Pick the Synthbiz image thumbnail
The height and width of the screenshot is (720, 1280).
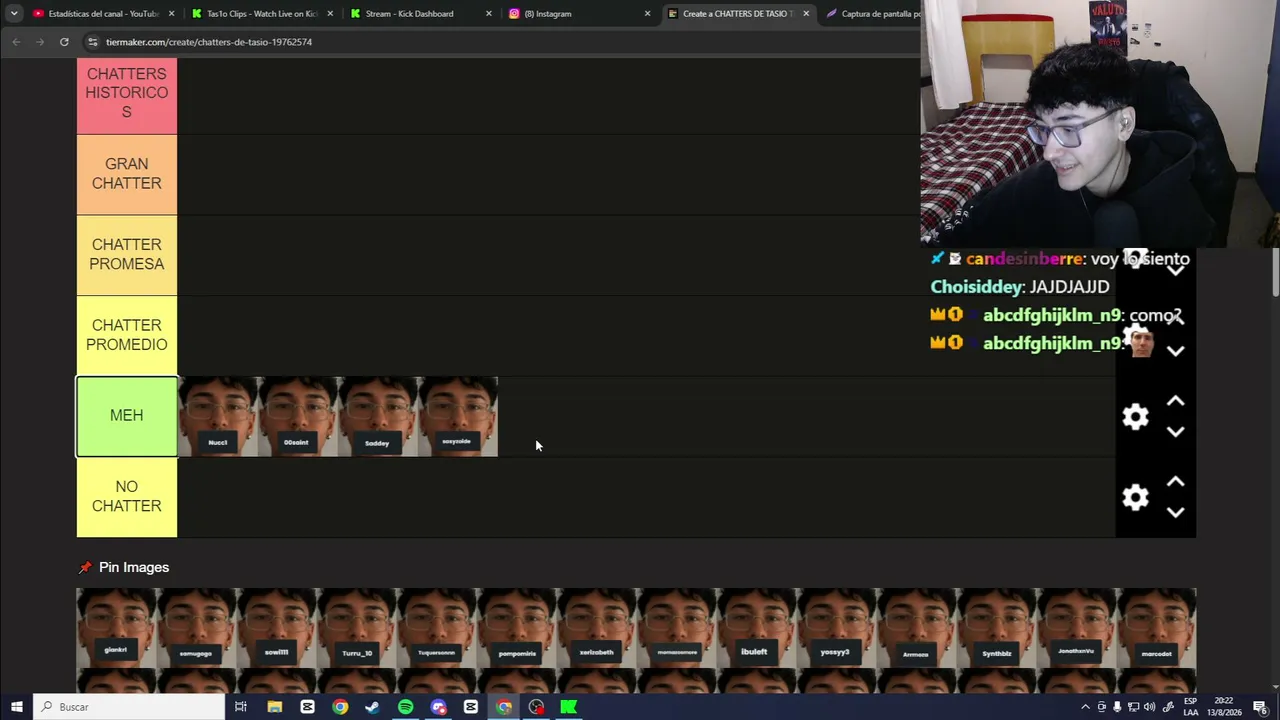pyautogui.click(x=996, y=628)
